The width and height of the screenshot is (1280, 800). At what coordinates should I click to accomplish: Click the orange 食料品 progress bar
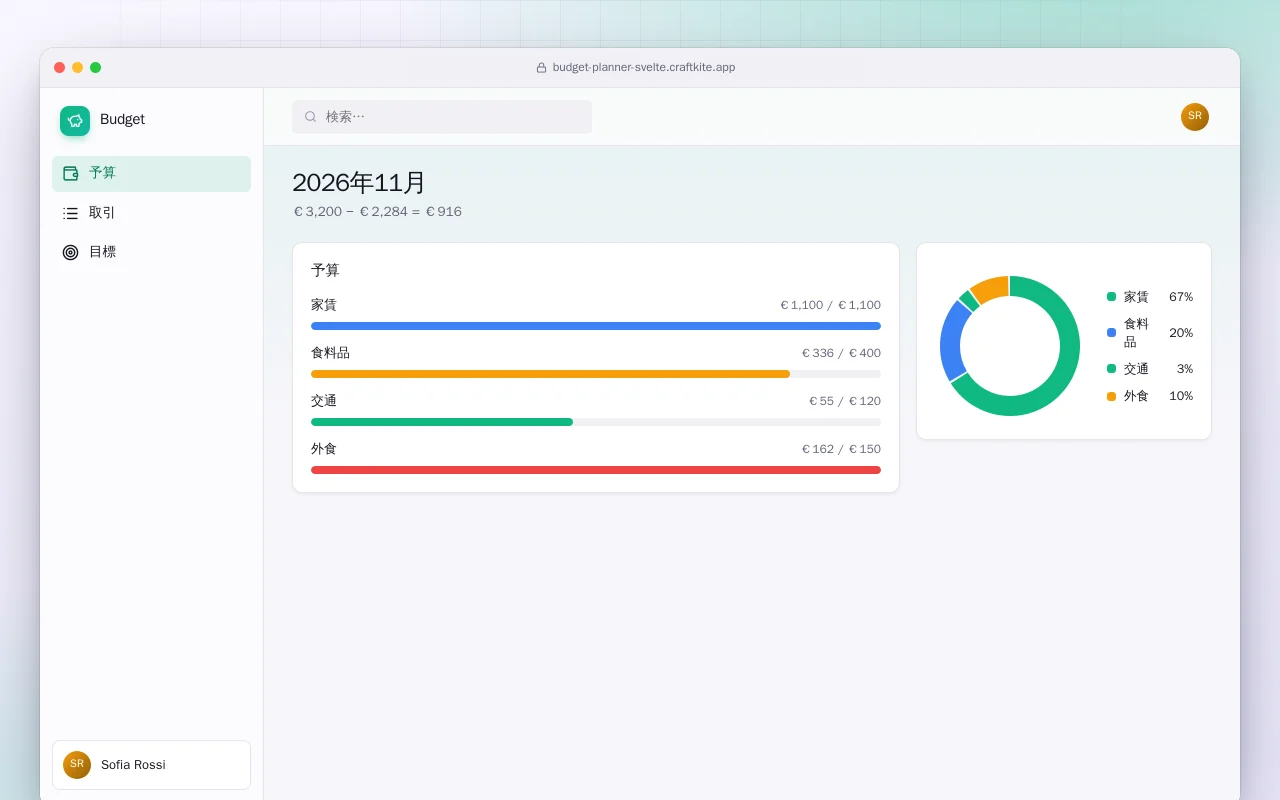click(550, 374)
